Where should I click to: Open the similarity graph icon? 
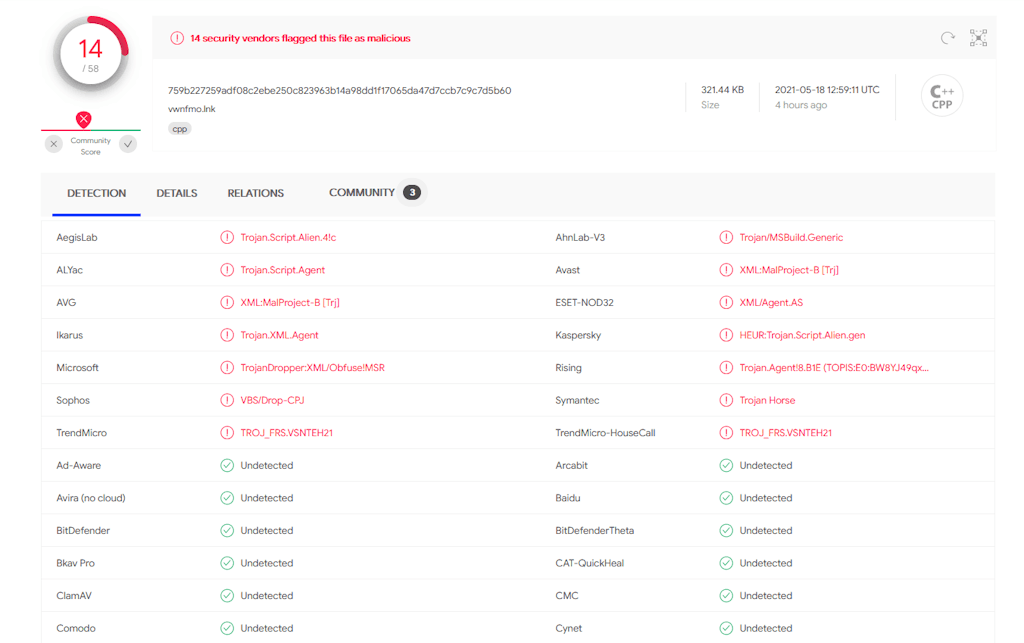pyautogui.click(x=978, y=38)
